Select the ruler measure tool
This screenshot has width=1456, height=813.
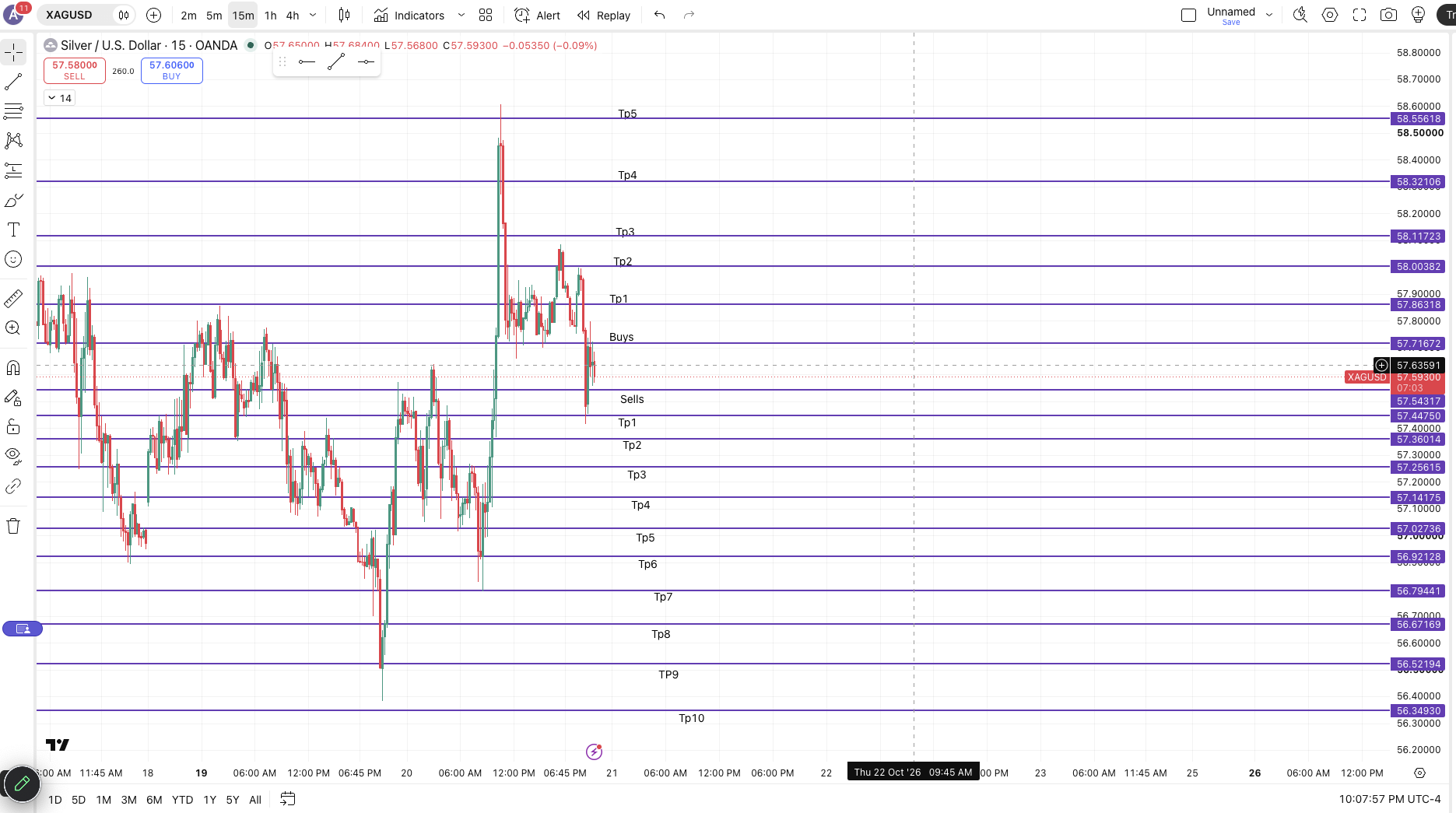coord(14,298)
